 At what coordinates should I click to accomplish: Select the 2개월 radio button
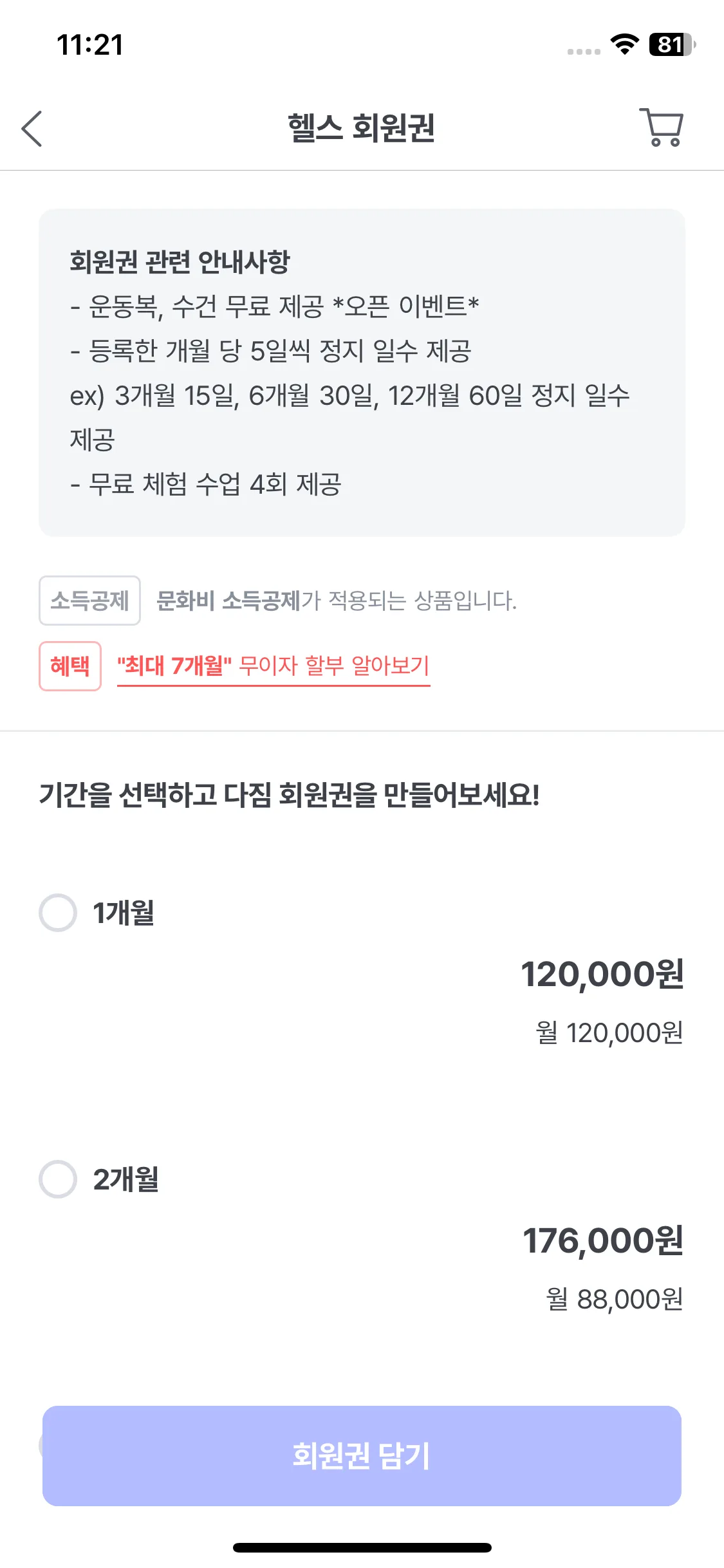[x=58, y=1179]
